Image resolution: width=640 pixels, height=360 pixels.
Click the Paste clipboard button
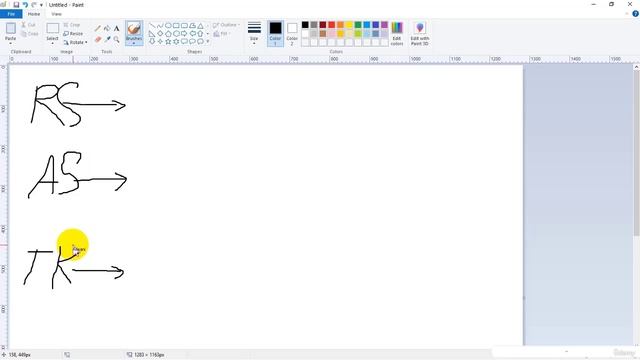click(11, 31)
